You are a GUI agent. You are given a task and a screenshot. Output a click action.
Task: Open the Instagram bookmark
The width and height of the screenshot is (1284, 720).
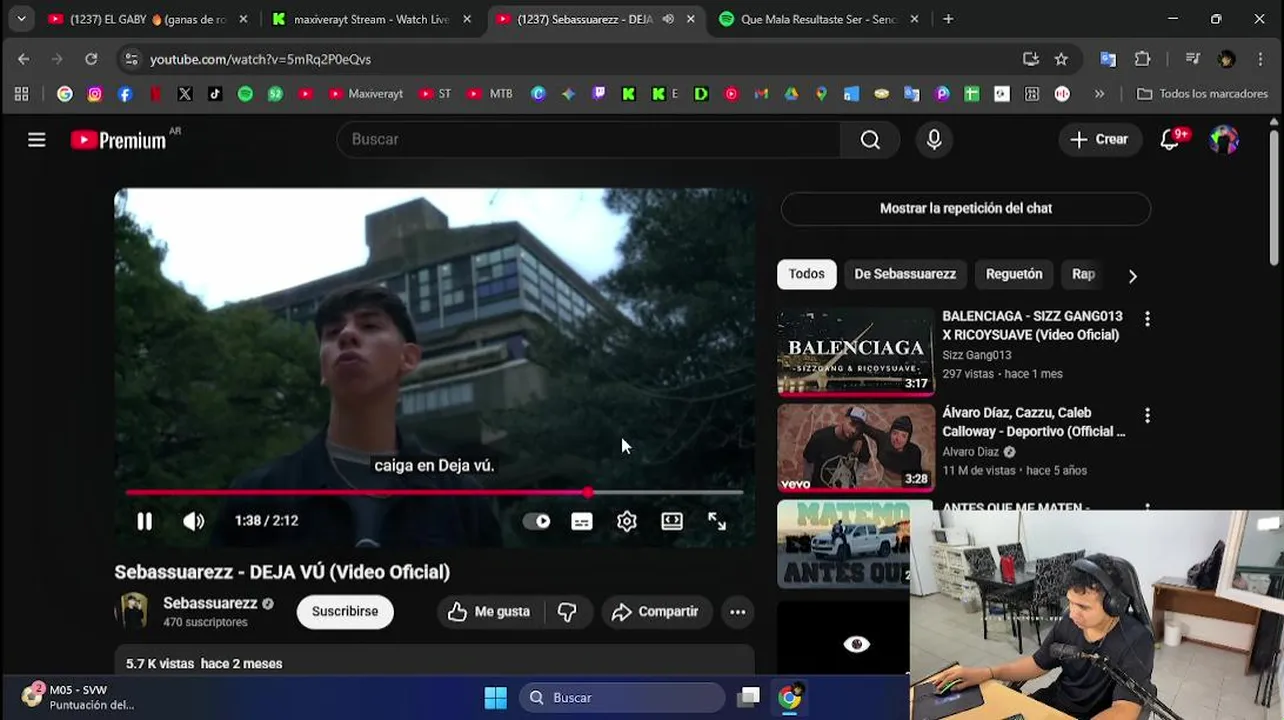pyautogui.click(x=95, y=94)
